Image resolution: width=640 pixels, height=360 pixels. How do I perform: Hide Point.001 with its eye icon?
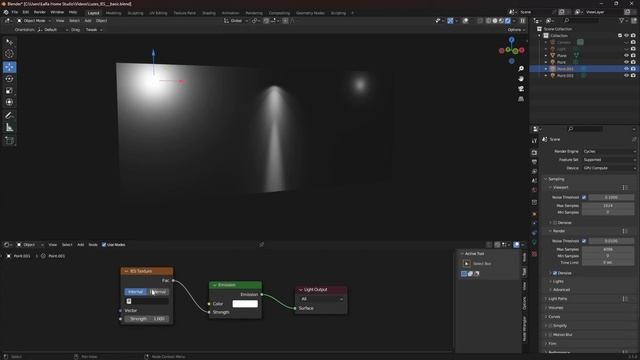tap(626, 69)
